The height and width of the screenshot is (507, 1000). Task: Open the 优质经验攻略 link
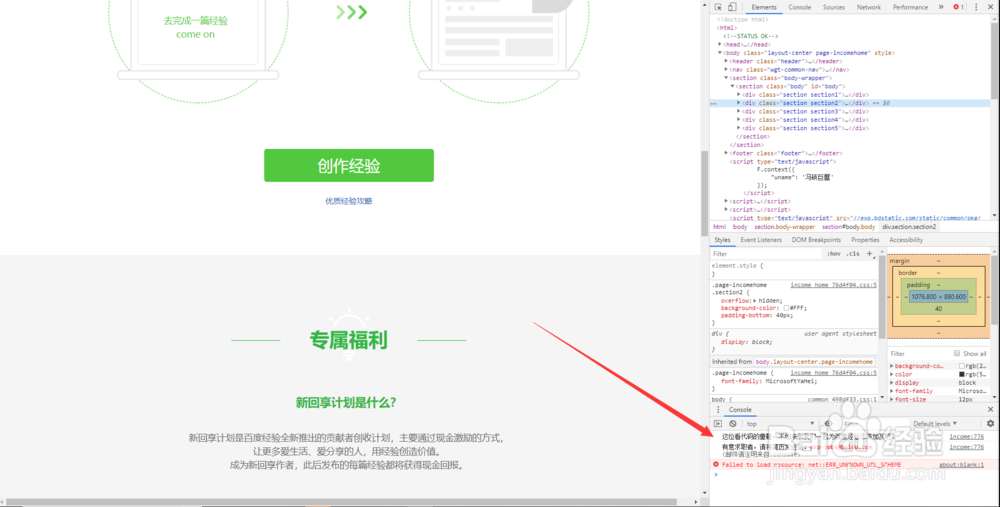349,201
